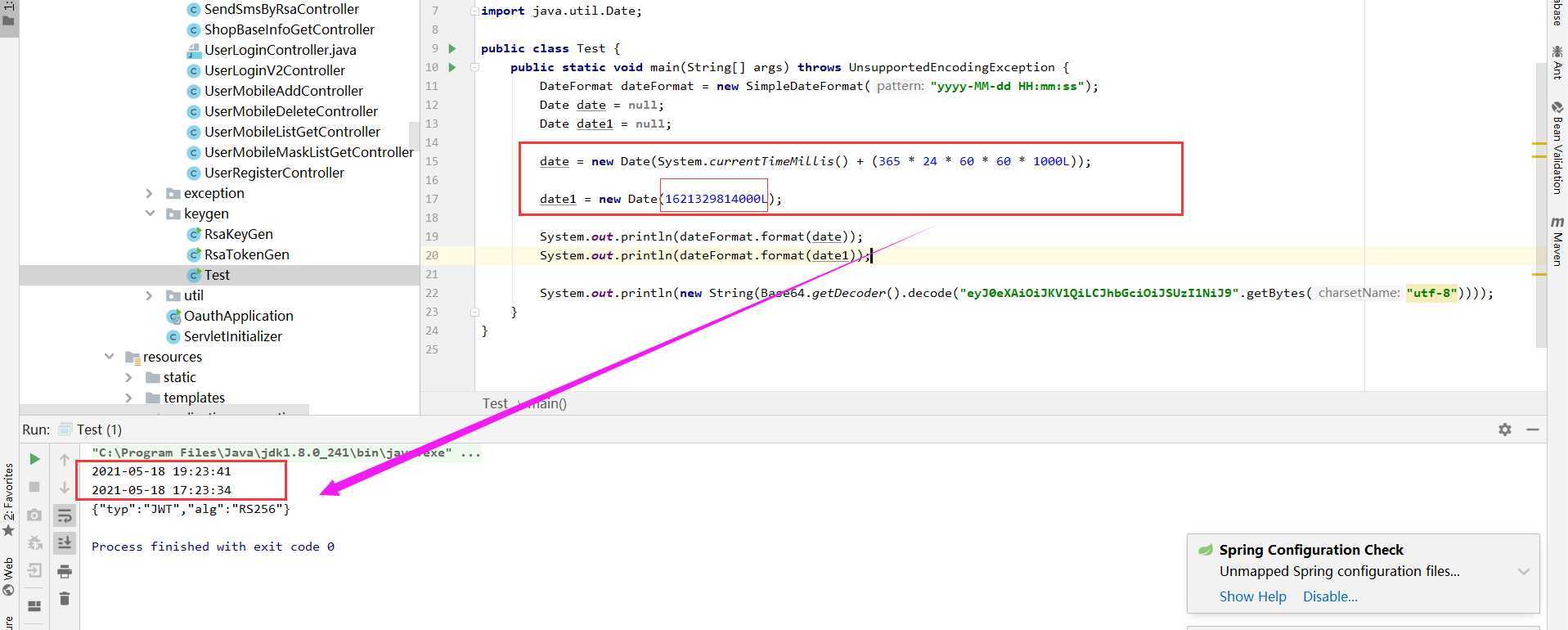
Task: Expand the exception package
Action: [x=149, y=193]
